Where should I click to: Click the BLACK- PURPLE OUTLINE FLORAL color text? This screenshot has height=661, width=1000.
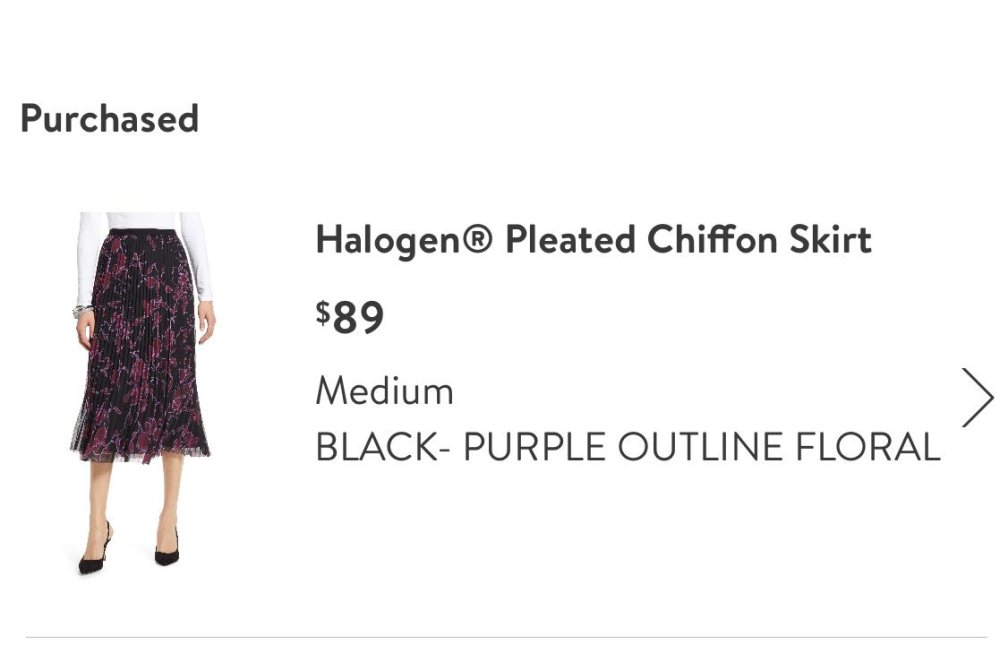[627, 447]
